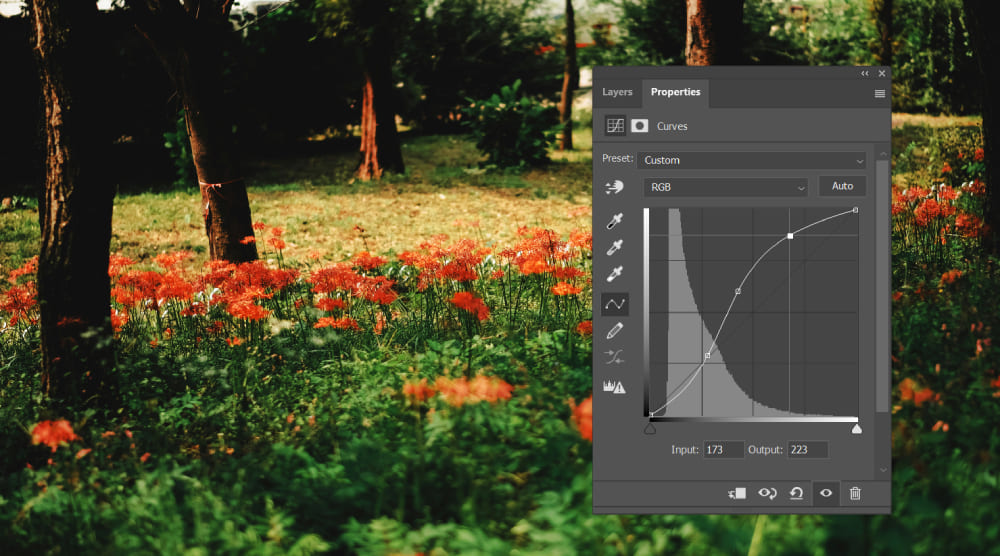Select the top-right curve endpoint
Image resolution: width=1000 pixels, height=556 pixels.
(x=855, y=210)
